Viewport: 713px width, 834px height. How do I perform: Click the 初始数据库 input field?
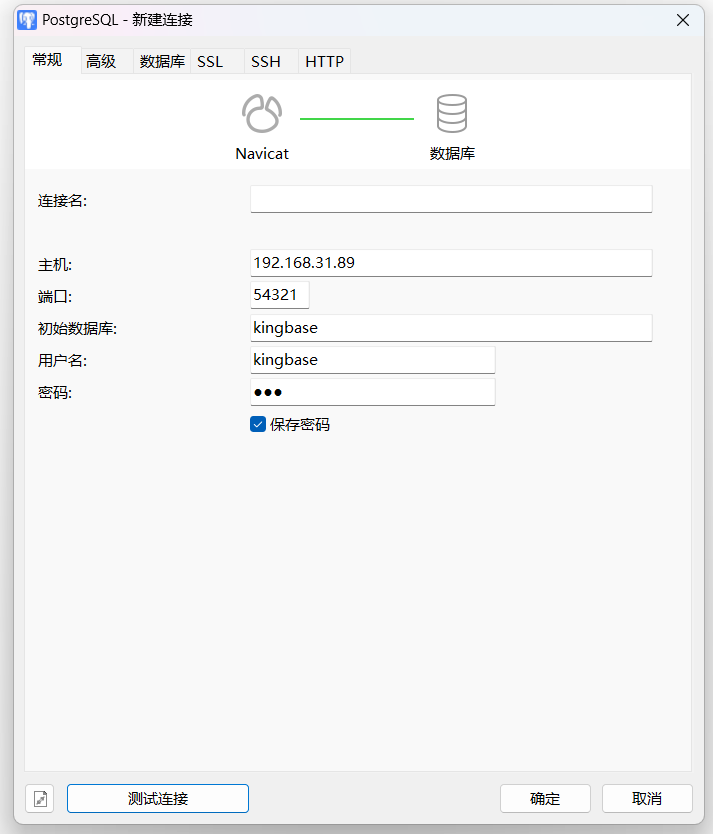[x=451, y=328]
